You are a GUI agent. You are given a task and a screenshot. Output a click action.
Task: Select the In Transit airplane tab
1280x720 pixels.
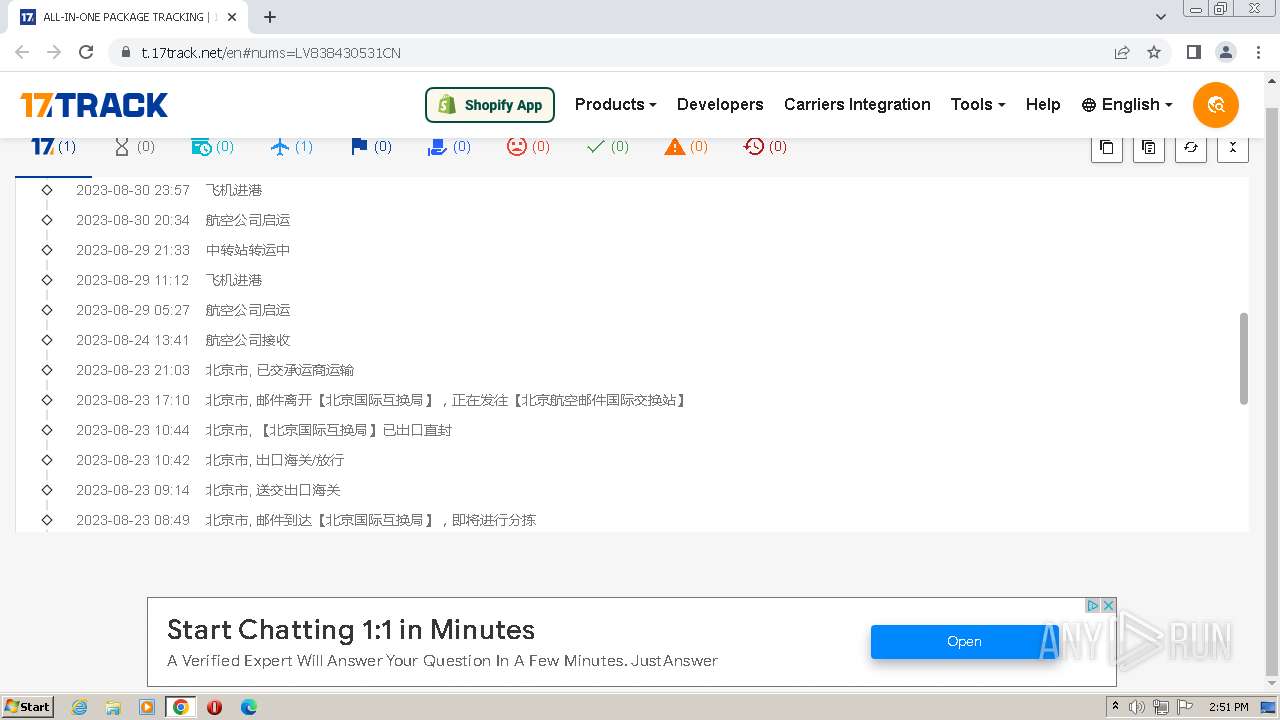291,147
